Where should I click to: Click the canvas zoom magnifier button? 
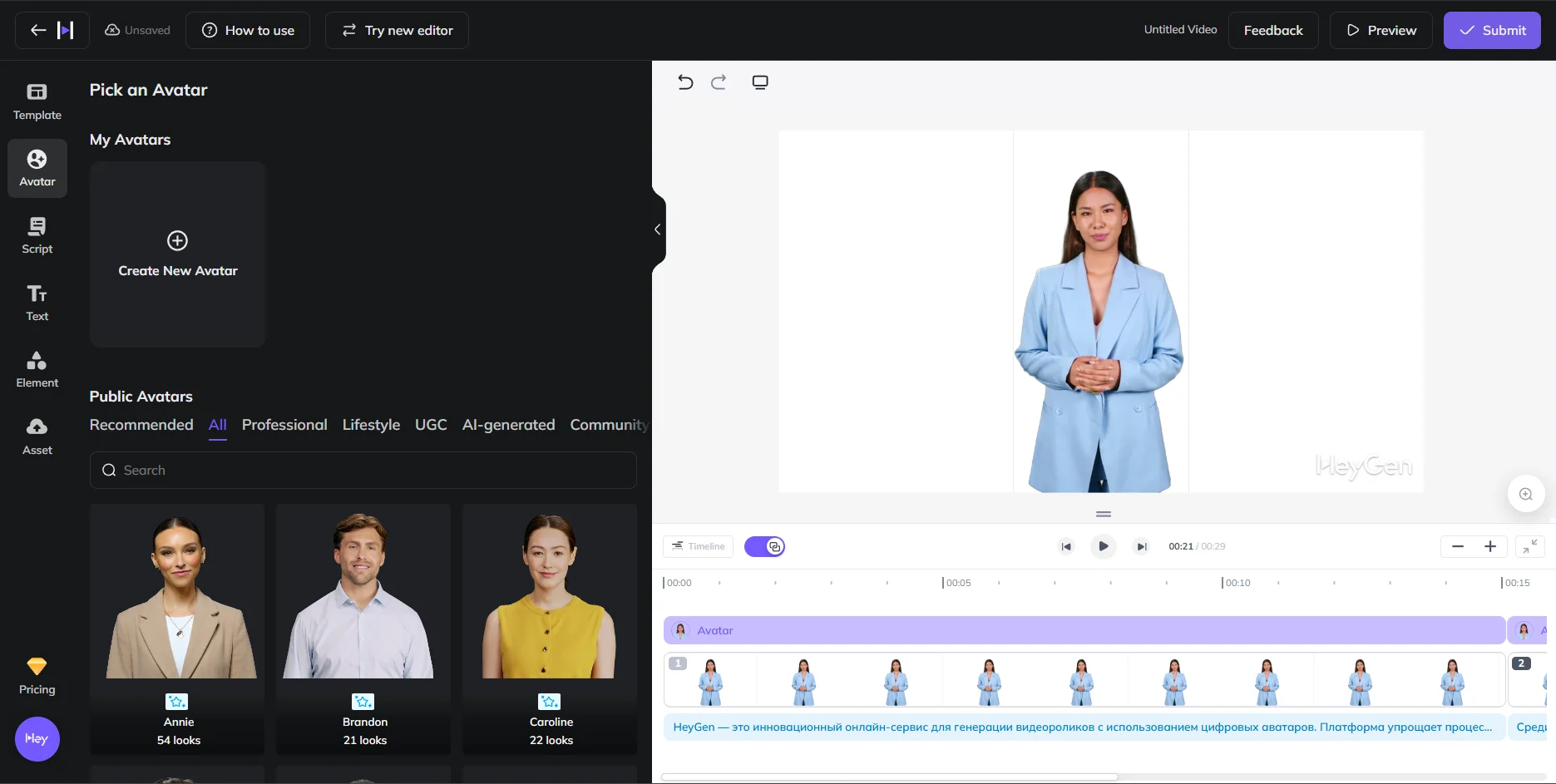1526,494
